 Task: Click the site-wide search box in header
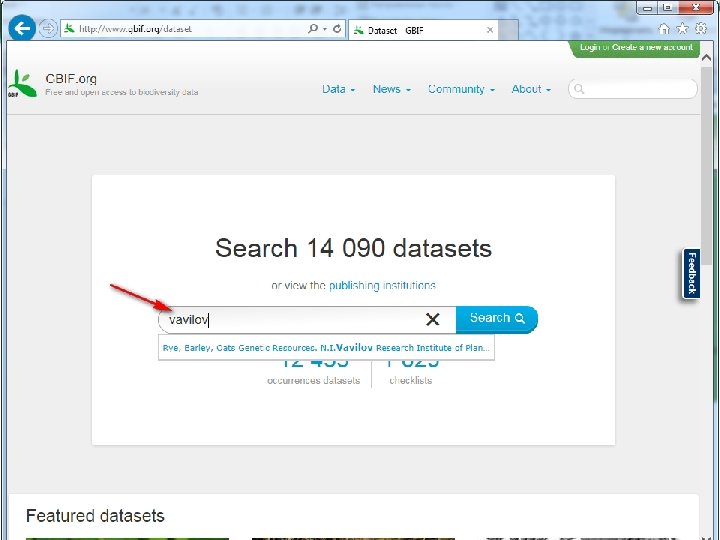click(x=633, y=89)
